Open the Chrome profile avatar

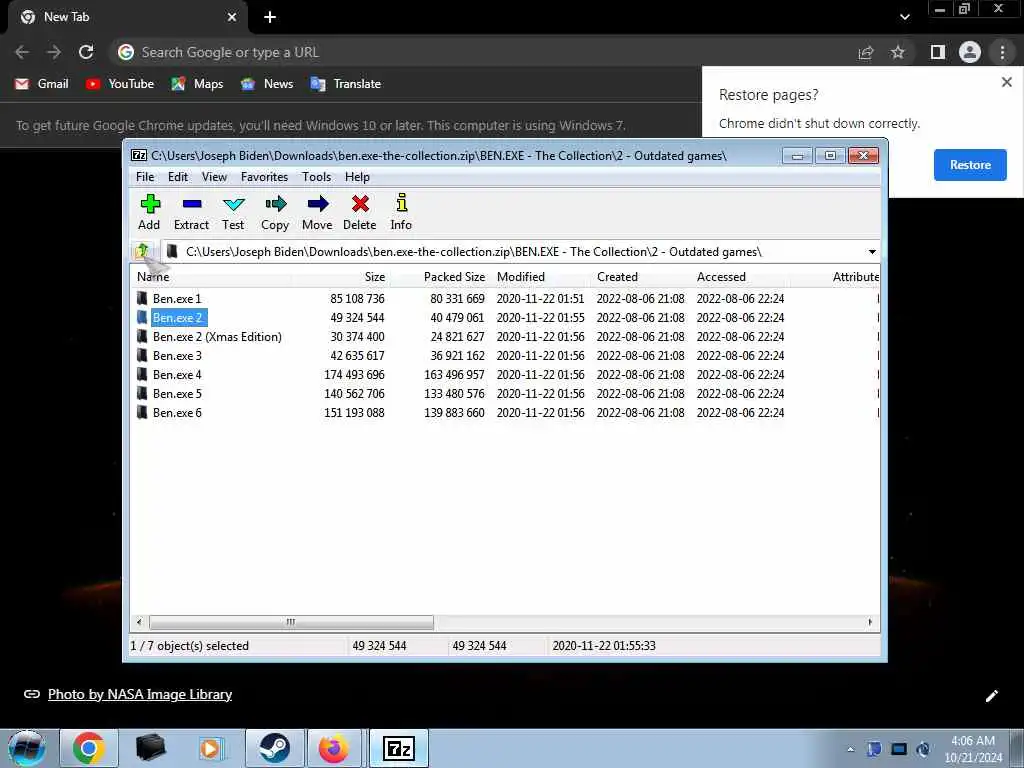tap(970, 52)
